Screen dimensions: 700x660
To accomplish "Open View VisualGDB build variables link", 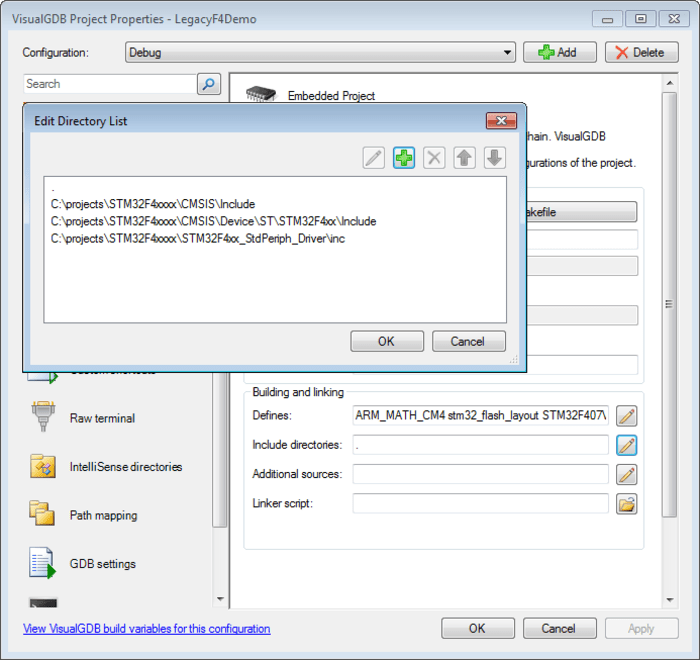I will tap(146, 628).
